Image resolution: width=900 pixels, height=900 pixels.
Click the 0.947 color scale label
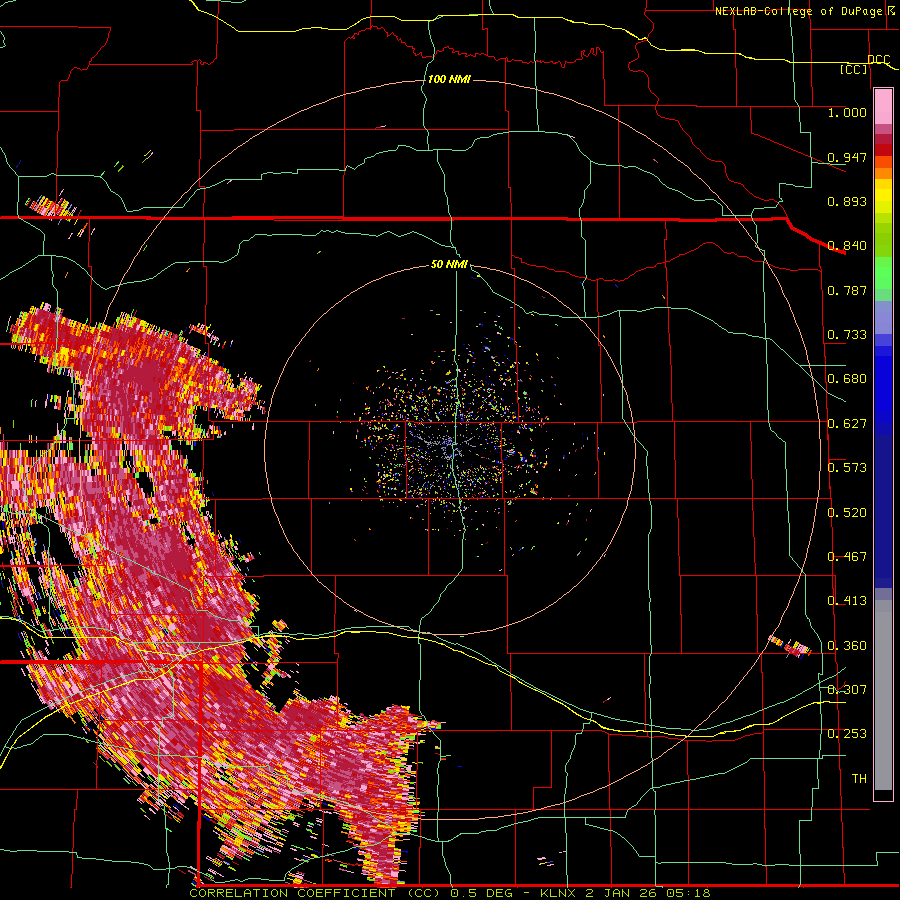pos(847,157)
